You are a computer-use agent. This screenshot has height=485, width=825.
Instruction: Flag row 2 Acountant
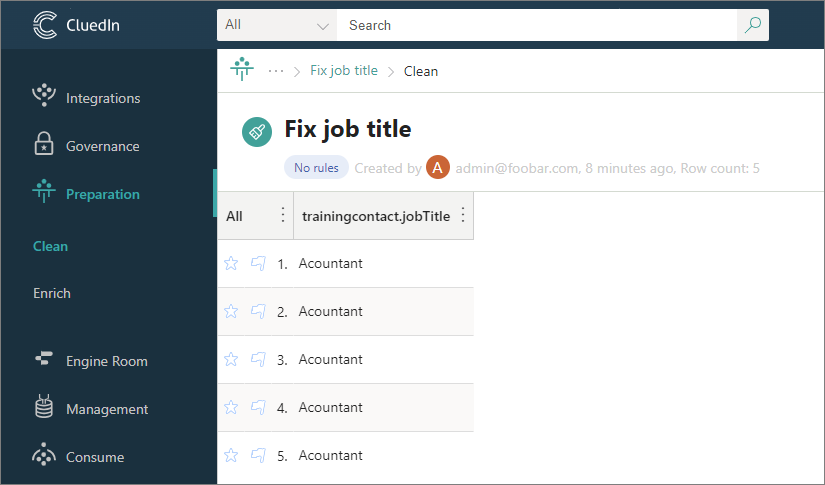click(x=258, y=311)
